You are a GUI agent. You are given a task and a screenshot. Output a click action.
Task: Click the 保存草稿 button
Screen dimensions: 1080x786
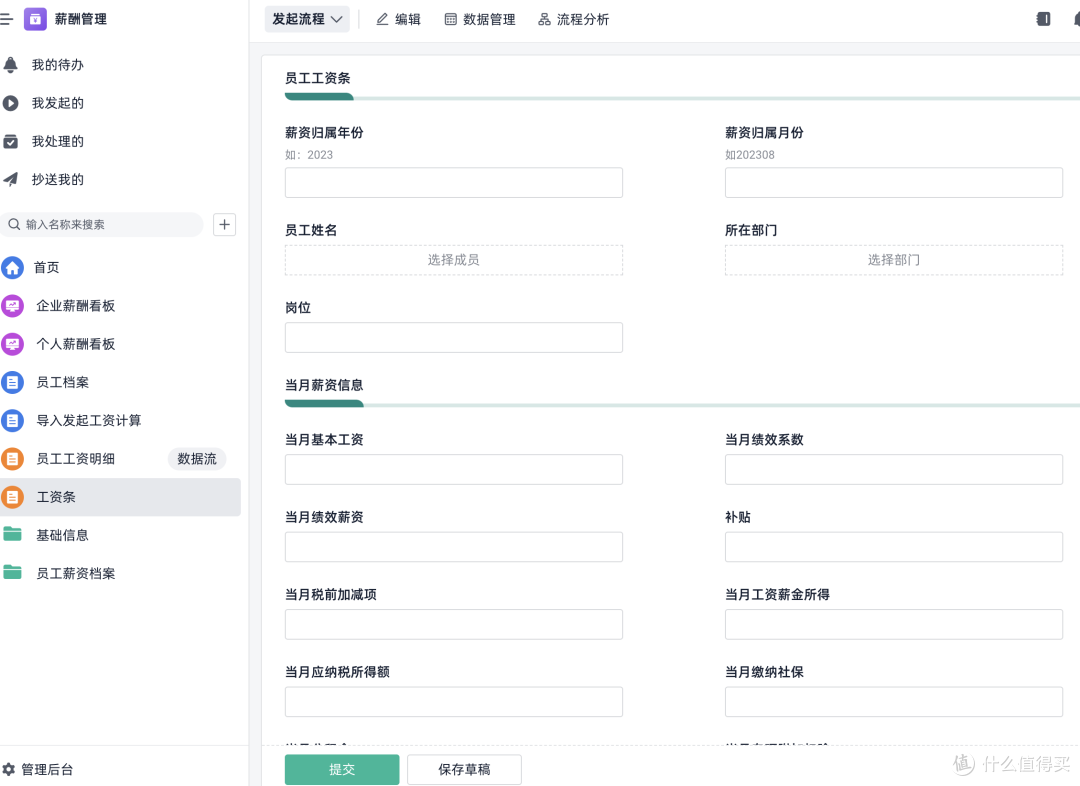464,769
